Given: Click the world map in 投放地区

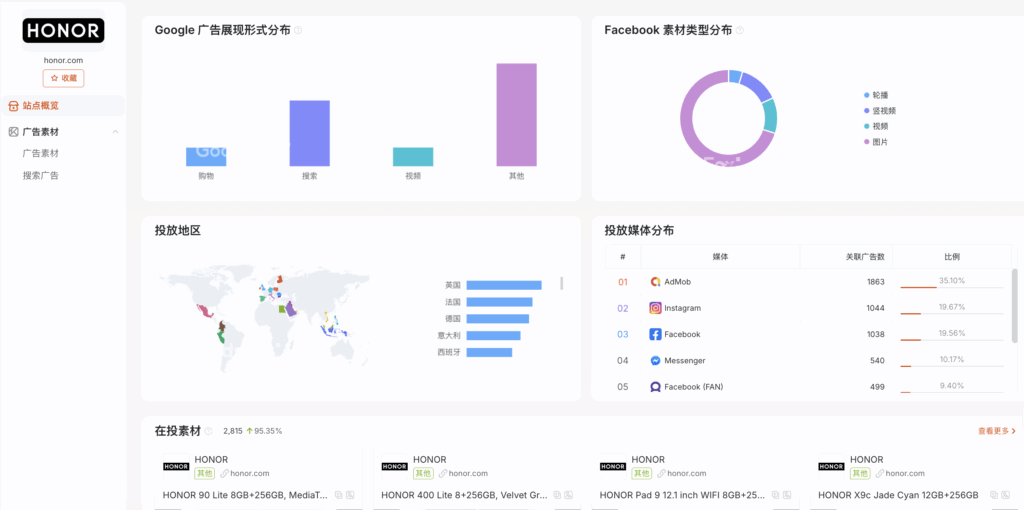Looking at the screenshot, I should point(264,317).
